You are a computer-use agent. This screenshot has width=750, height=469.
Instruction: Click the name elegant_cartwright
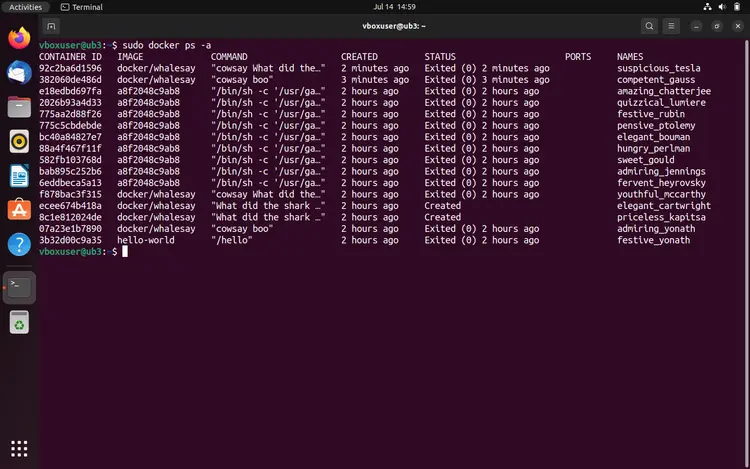(x=664, y=206)
